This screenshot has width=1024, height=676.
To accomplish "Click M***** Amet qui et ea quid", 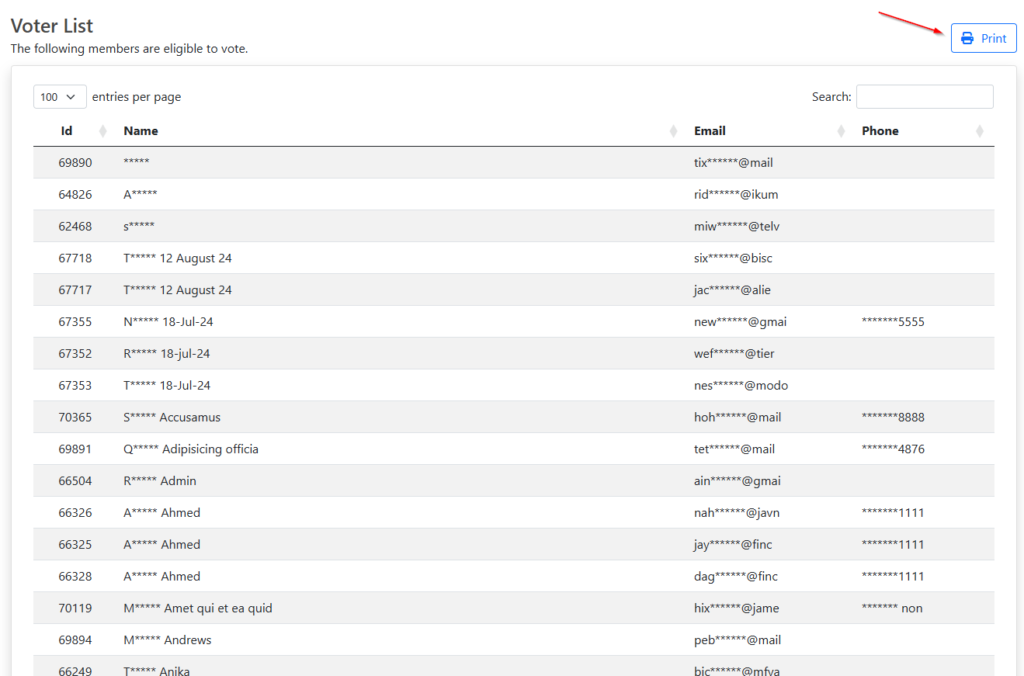I will click(198, 608).
